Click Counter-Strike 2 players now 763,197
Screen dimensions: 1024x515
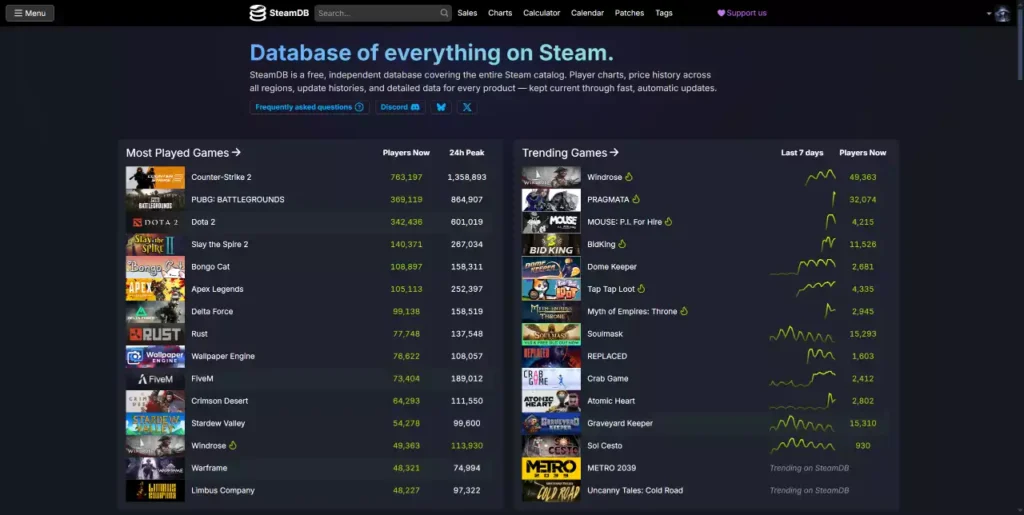click(406, 177)
